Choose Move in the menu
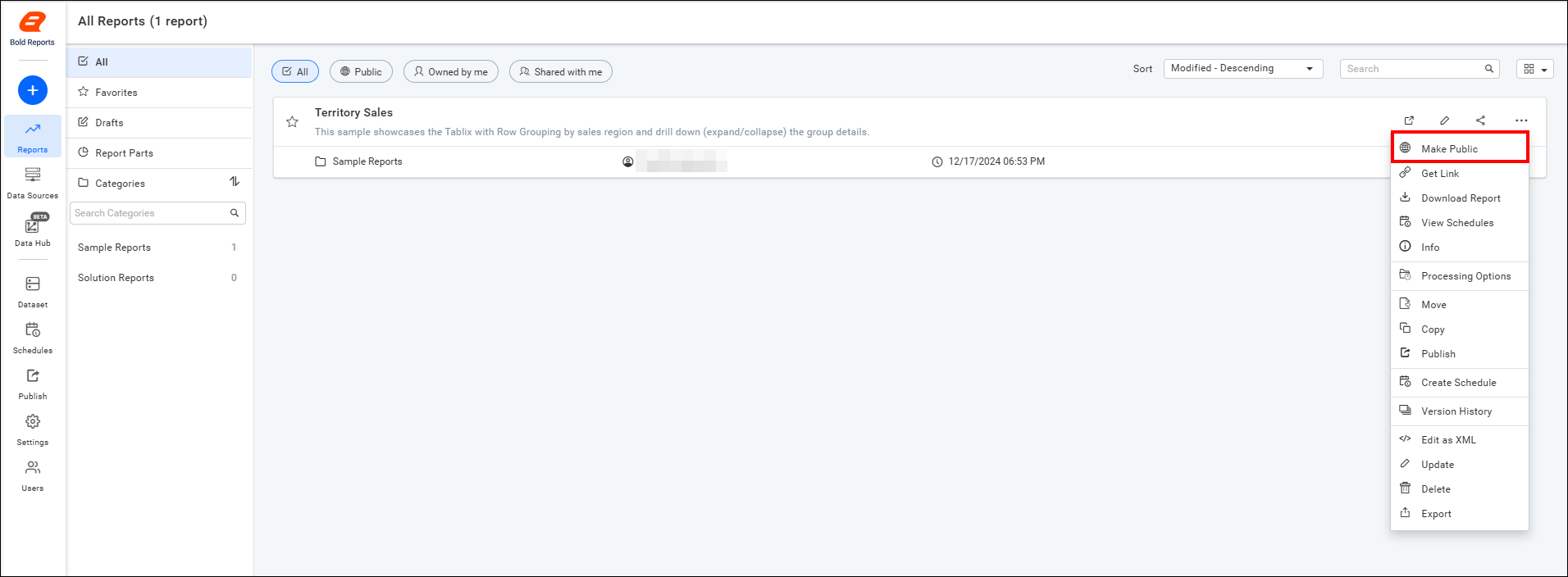This screenshot has height=577, width=1568. click(x=1460, y=304)
